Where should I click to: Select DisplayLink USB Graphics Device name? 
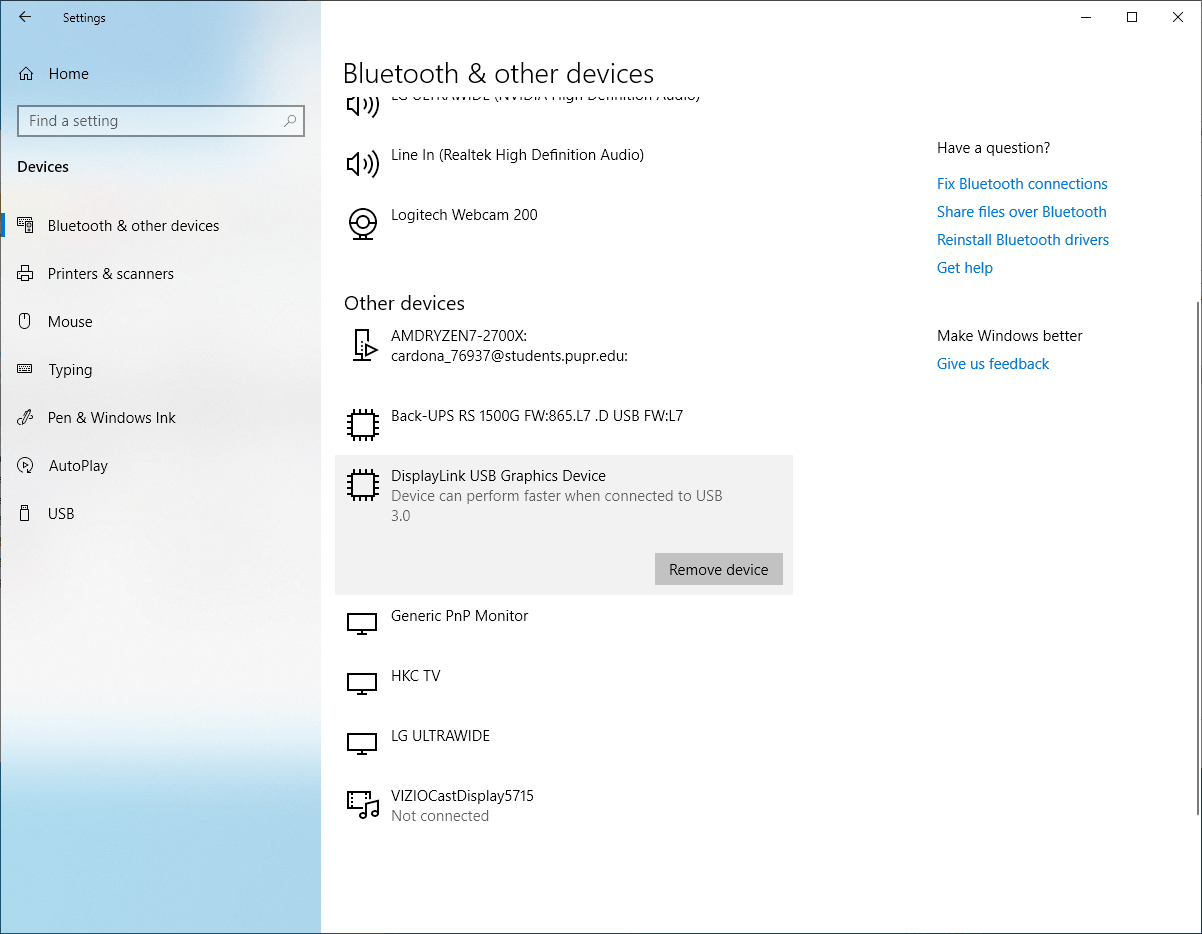498,476
